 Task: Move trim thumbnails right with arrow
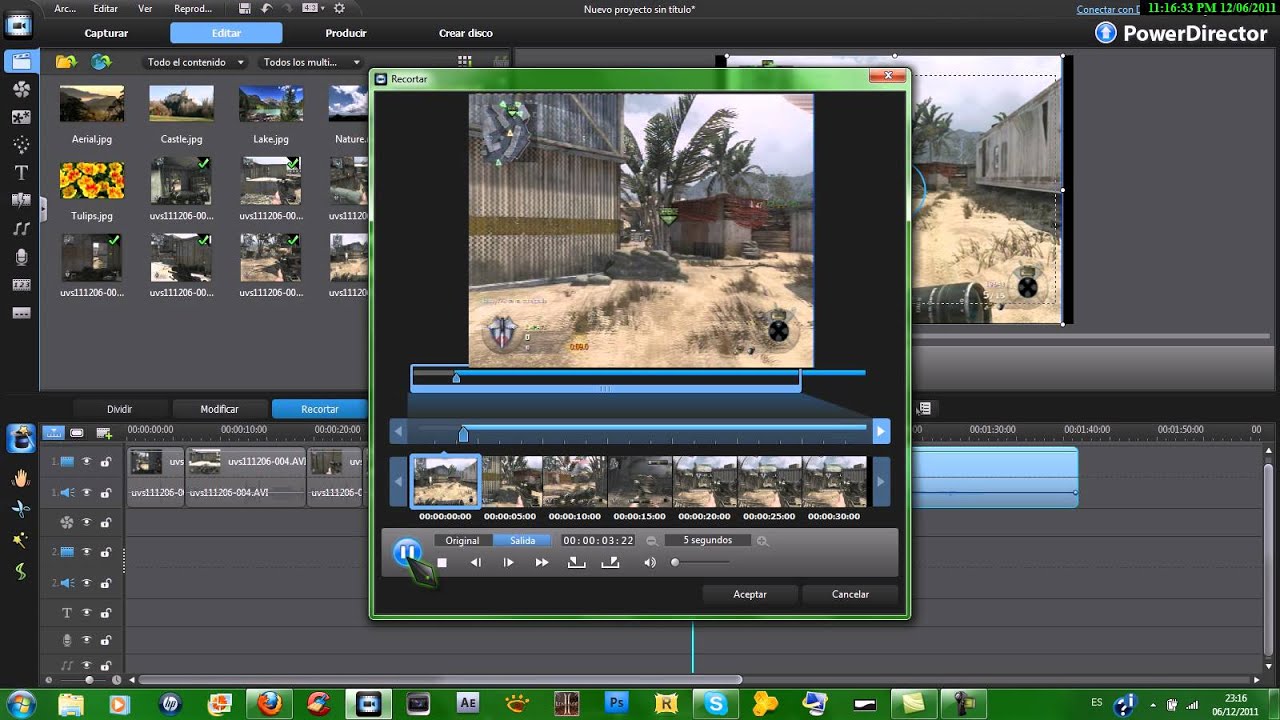coord(880,482)
